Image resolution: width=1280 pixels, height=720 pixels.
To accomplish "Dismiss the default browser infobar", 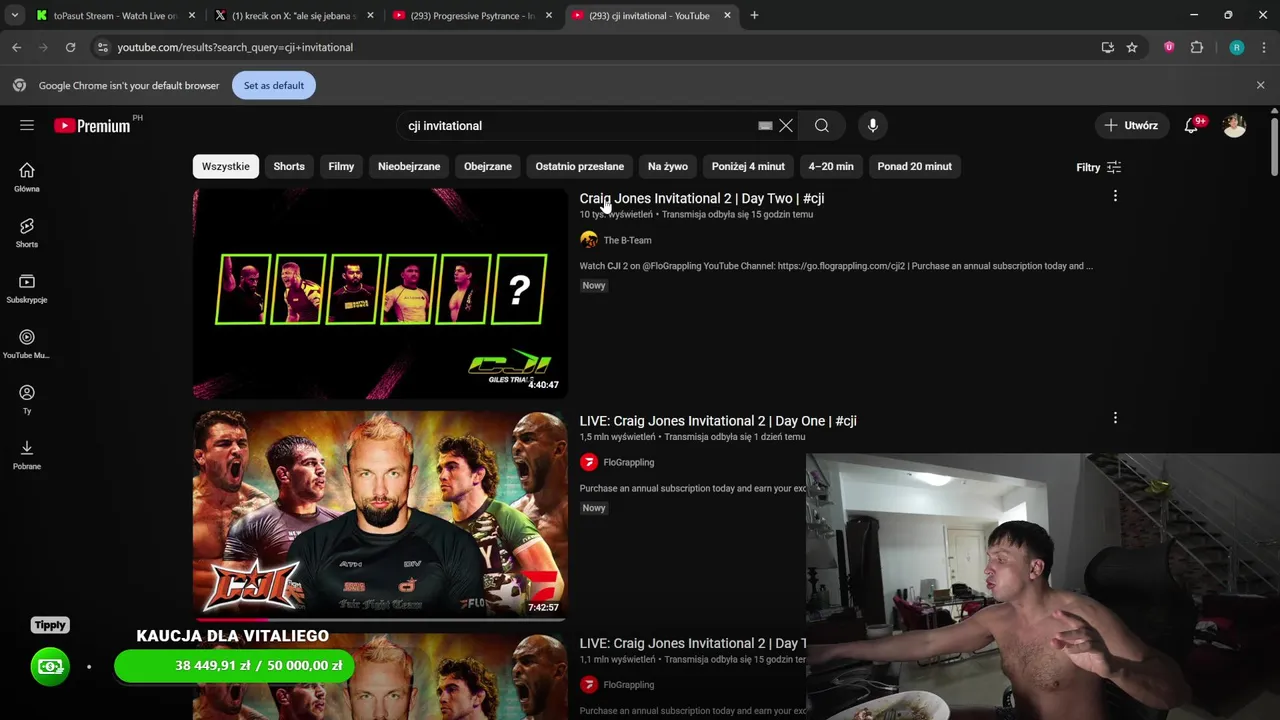I will pyautogui.click(x=1260, y=85).
